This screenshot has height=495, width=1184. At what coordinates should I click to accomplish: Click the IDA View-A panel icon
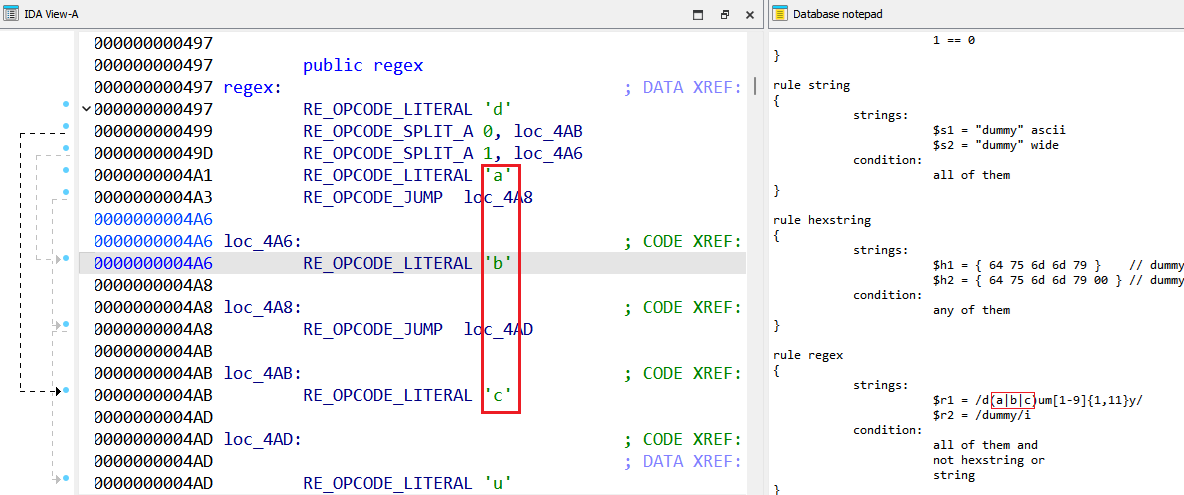(10, 14)
